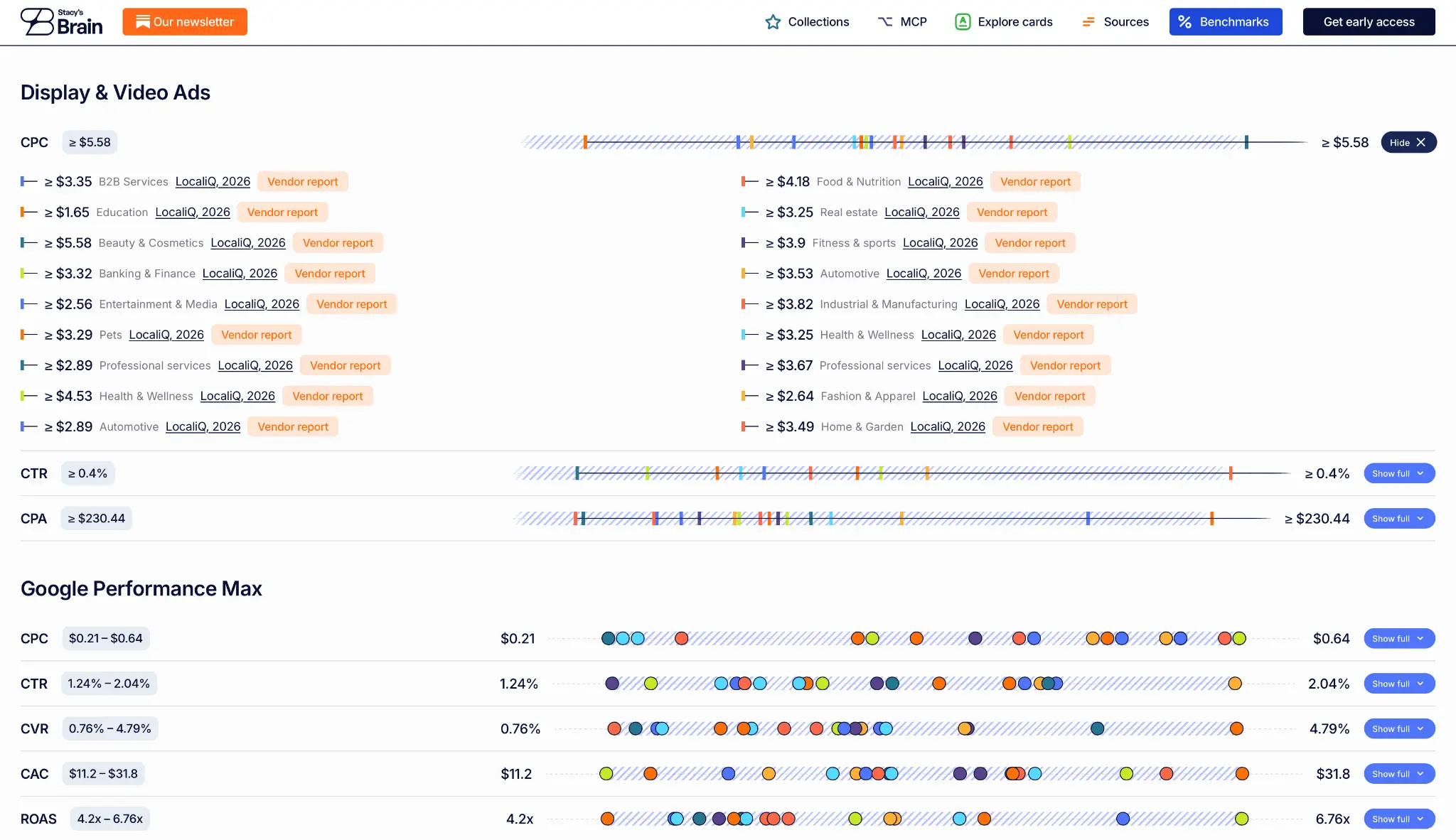Click the X icon on Hide button
Screen dimensions: 1456x840
(1420, 142)
